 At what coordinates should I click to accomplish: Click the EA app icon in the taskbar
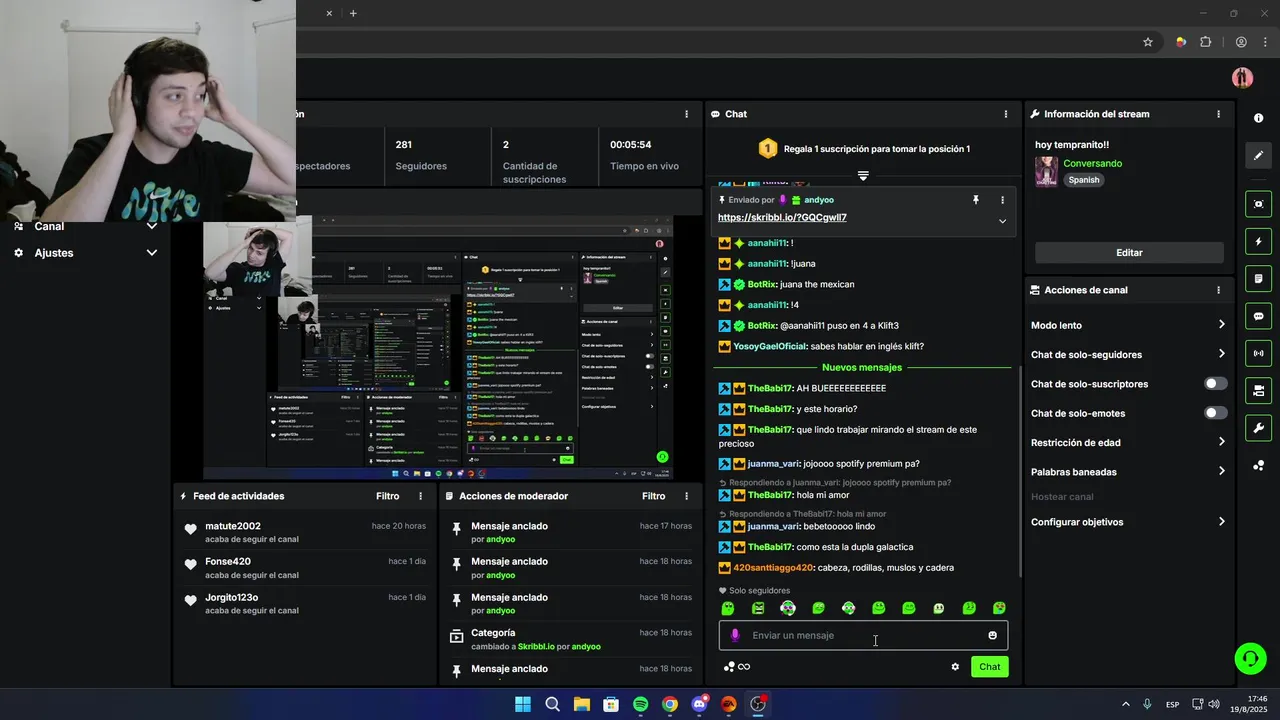(728, 704)
